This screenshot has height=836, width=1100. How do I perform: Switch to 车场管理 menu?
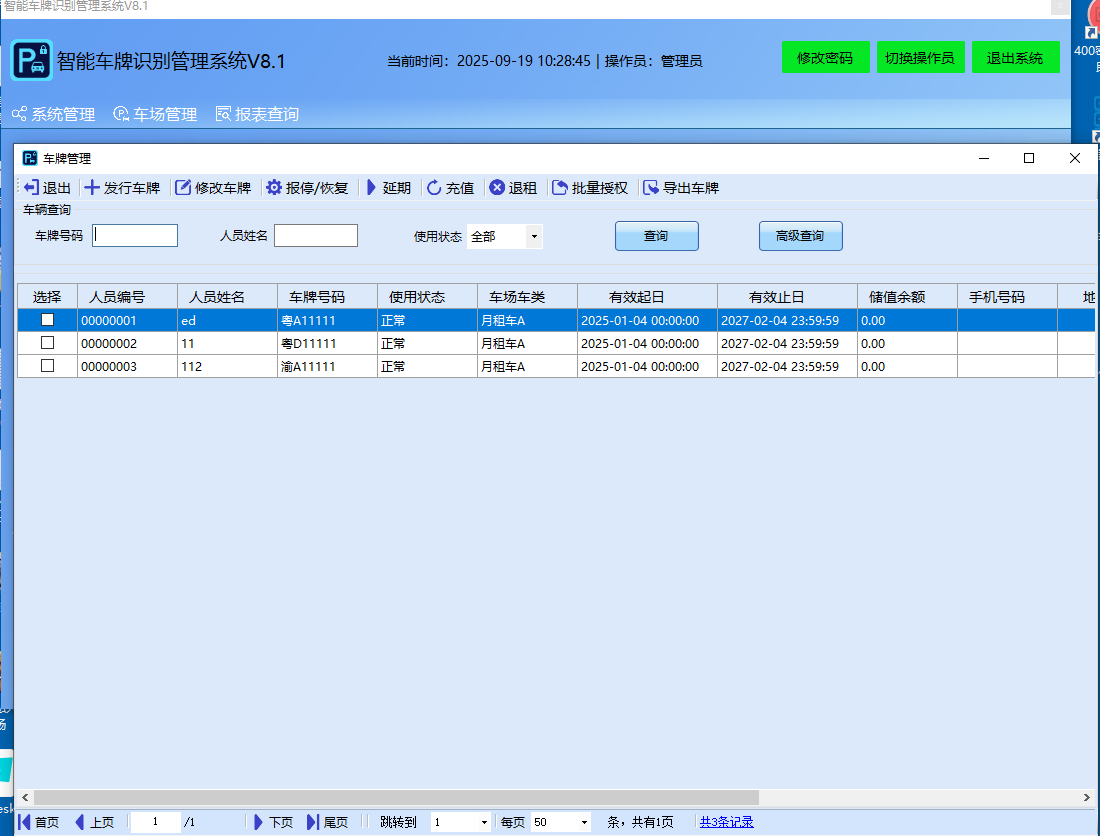pyautogui.click(x=155, y=113)
